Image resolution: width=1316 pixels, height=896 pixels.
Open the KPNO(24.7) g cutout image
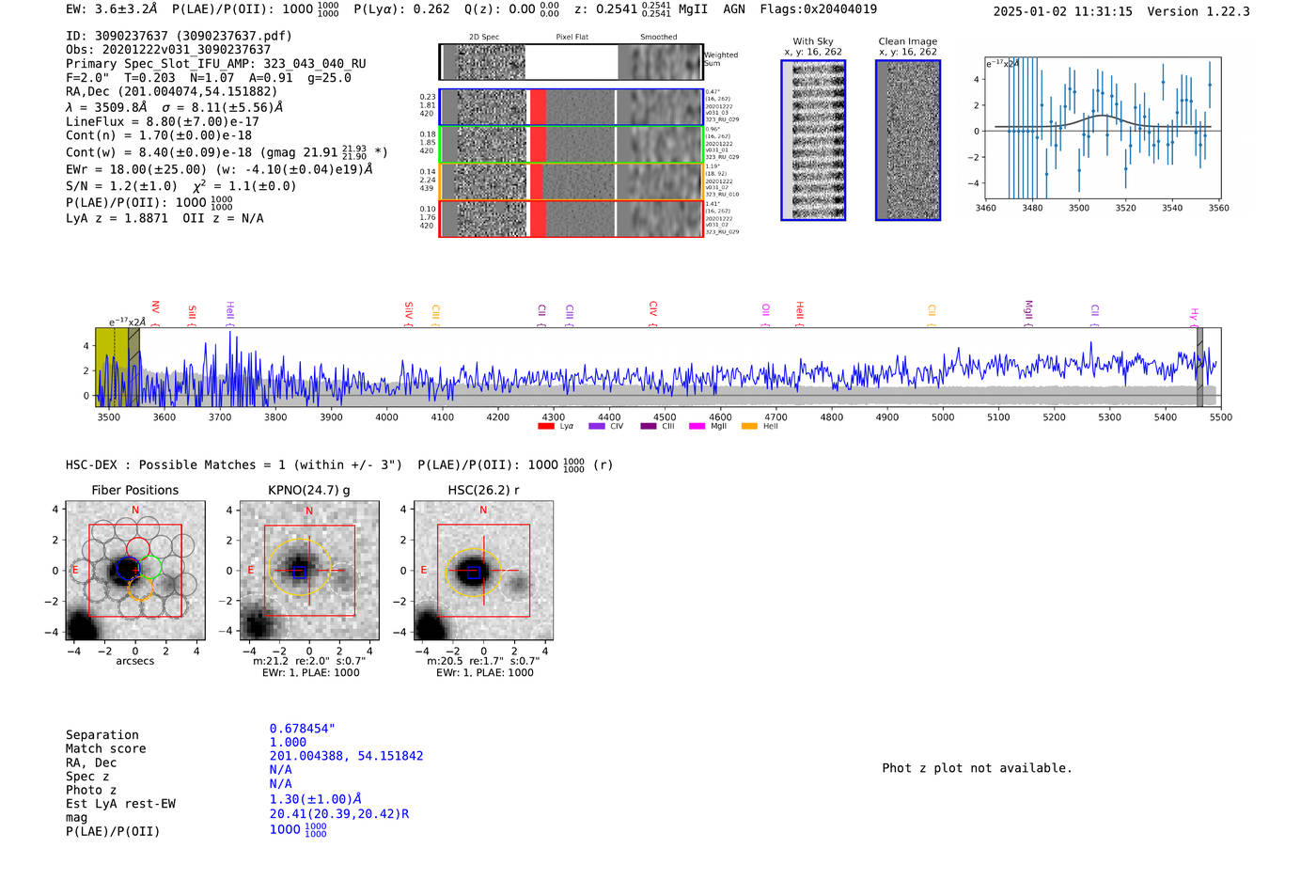coord(309,571)
